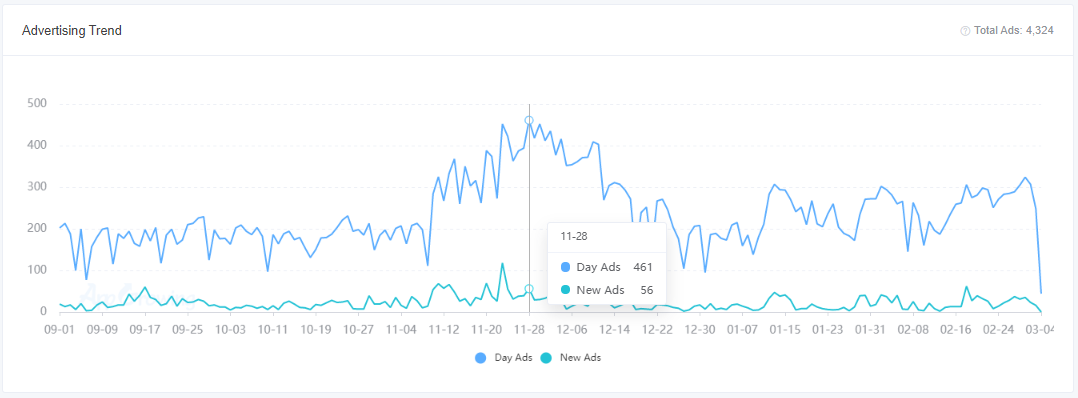Click the 02-16 x-axis date label
This screenshot has width=1078, height=398.
pyautogui.click(x=955, y=329)
